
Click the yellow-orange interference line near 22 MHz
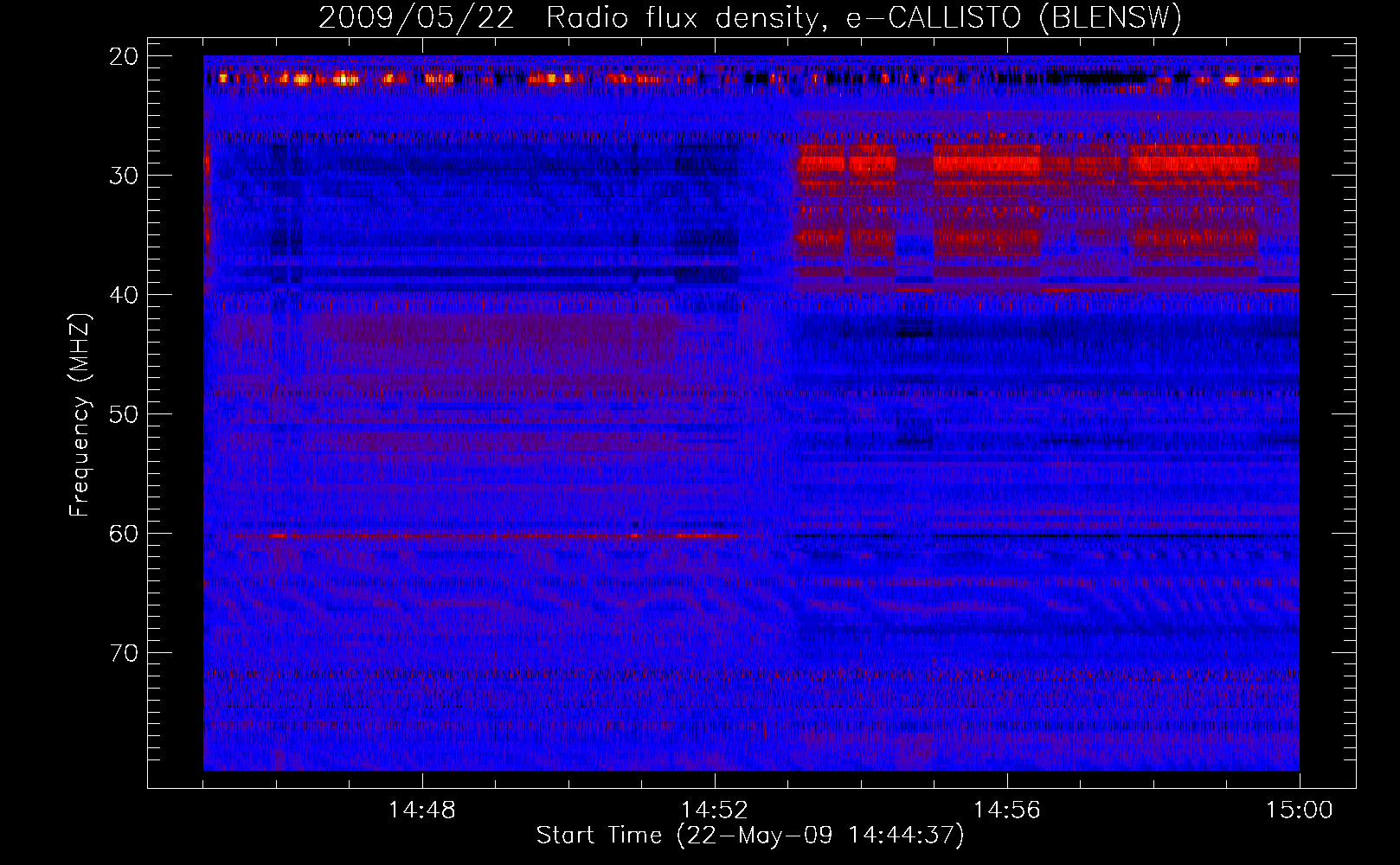pyautogui.click(x=751, y=79)
